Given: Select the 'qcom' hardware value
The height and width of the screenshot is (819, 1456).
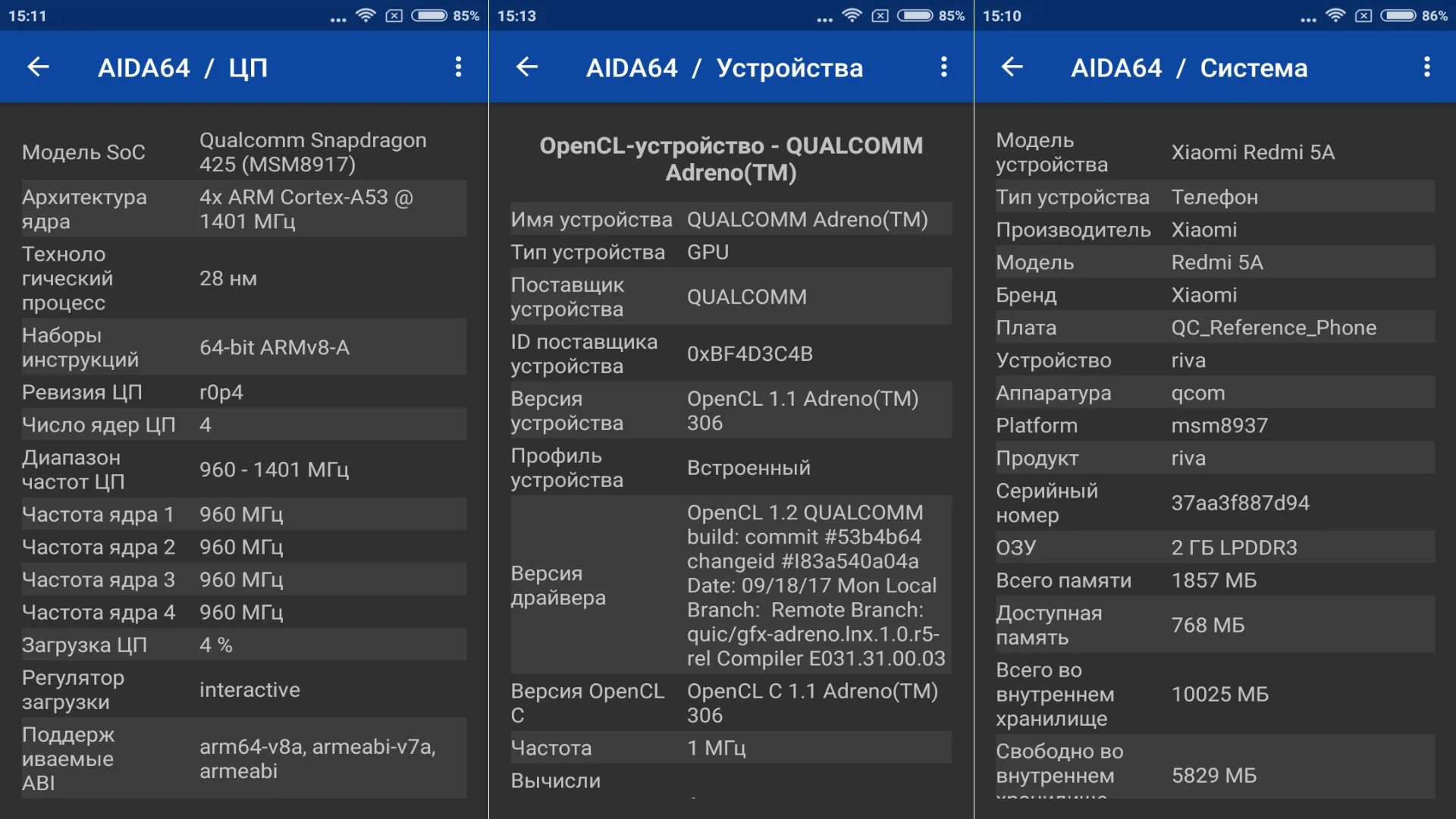Looking at the screenshot, I should [x=1198, y=394].
